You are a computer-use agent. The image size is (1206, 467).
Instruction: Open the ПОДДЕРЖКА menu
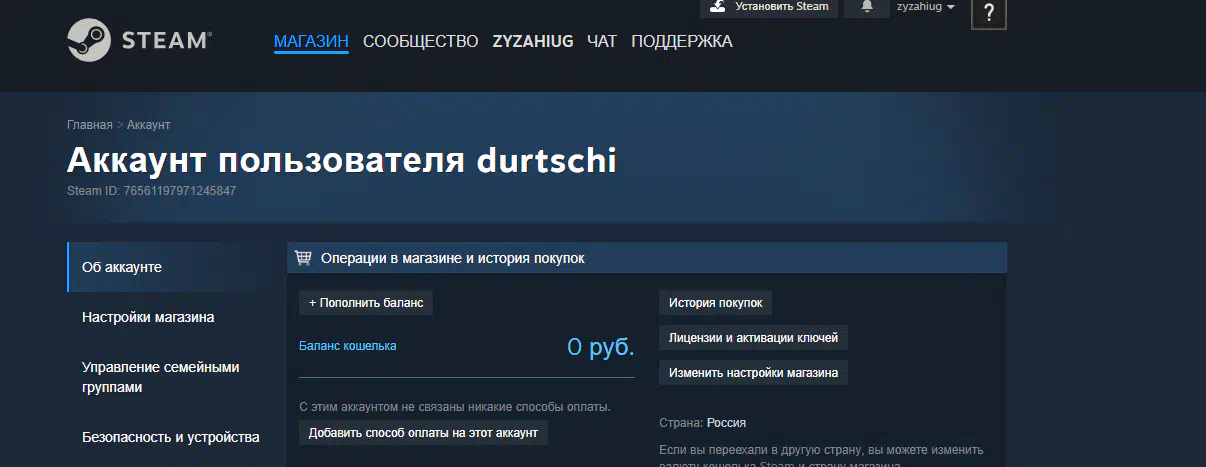(x=682, y=41)
